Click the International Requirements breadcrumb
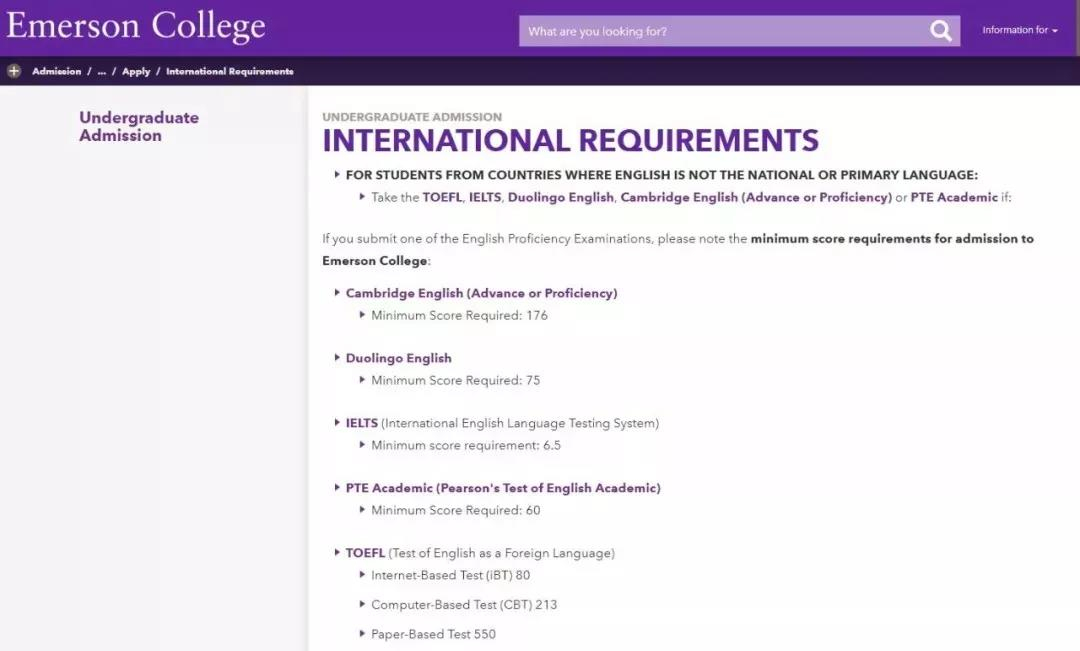Viewport: 1080px width, 651px height. tap(229, 71)
